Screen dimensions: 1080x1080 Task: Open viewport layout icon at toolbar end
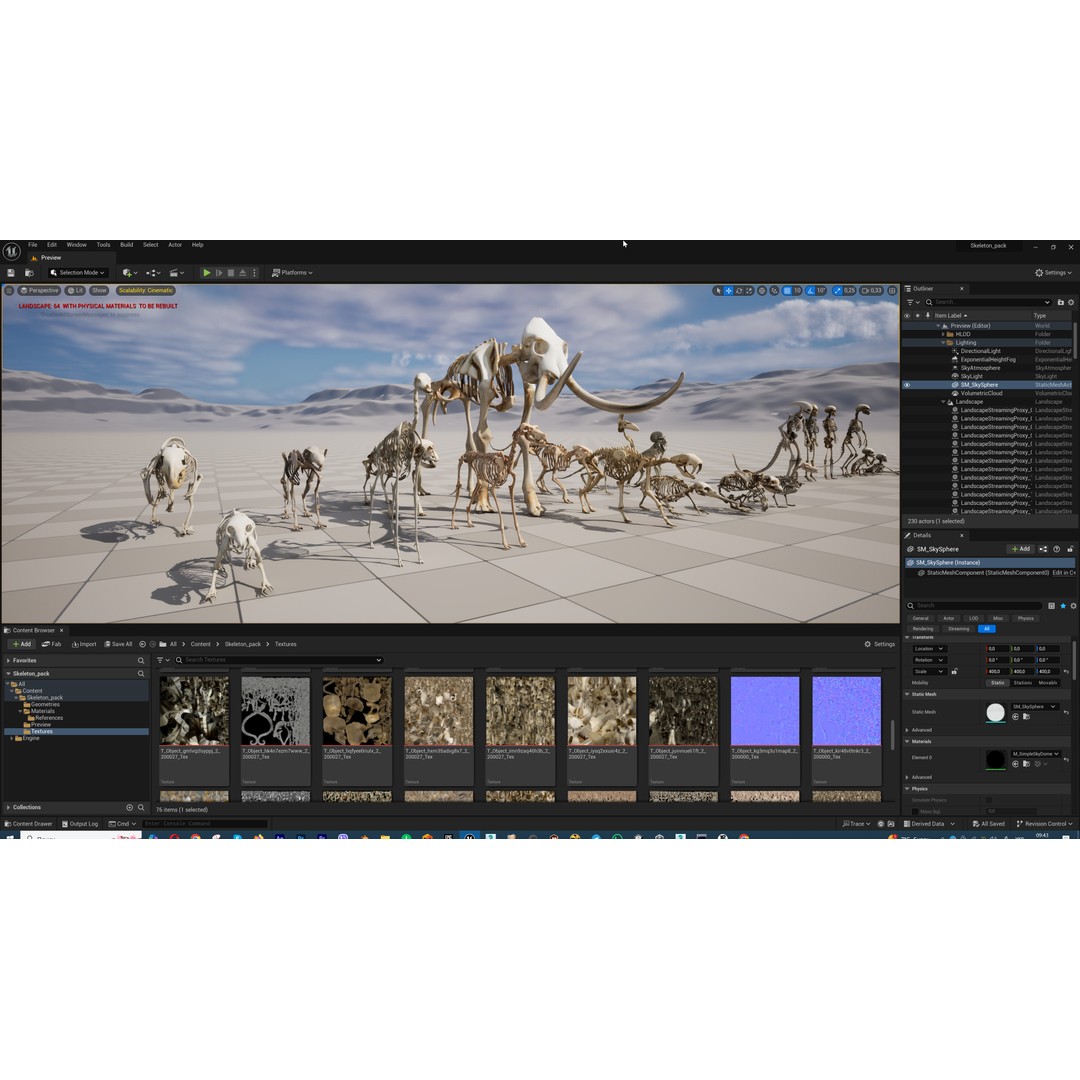[892, 291]
